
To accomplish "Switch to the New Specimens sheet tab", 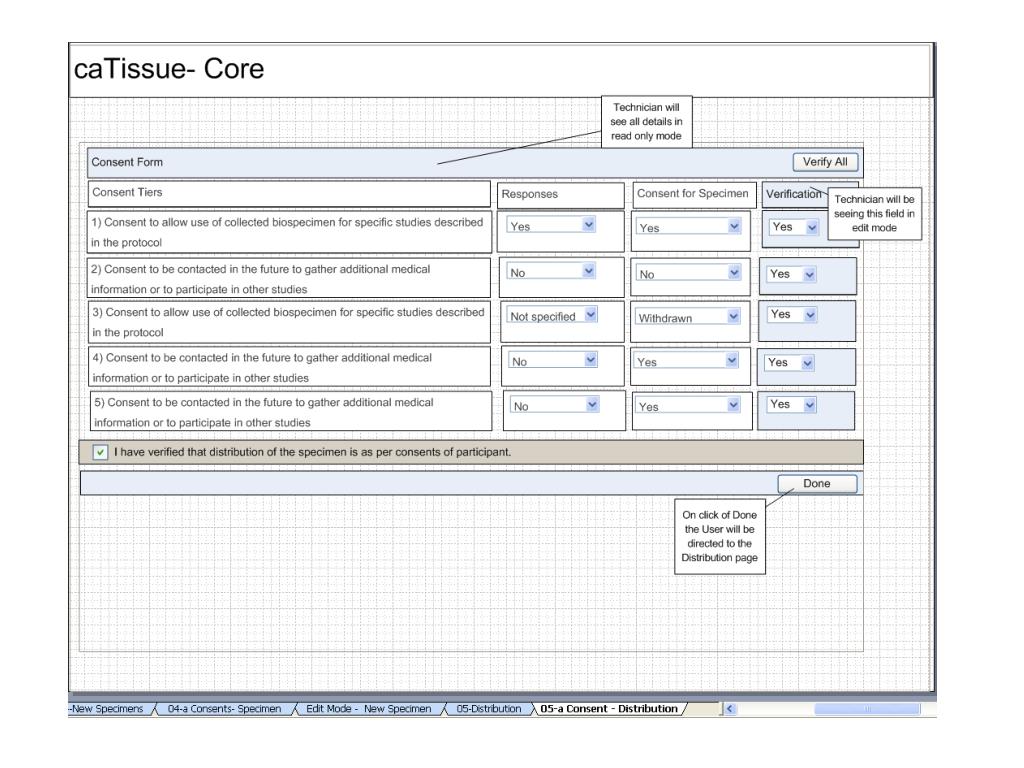I will [x=110, y=709].
